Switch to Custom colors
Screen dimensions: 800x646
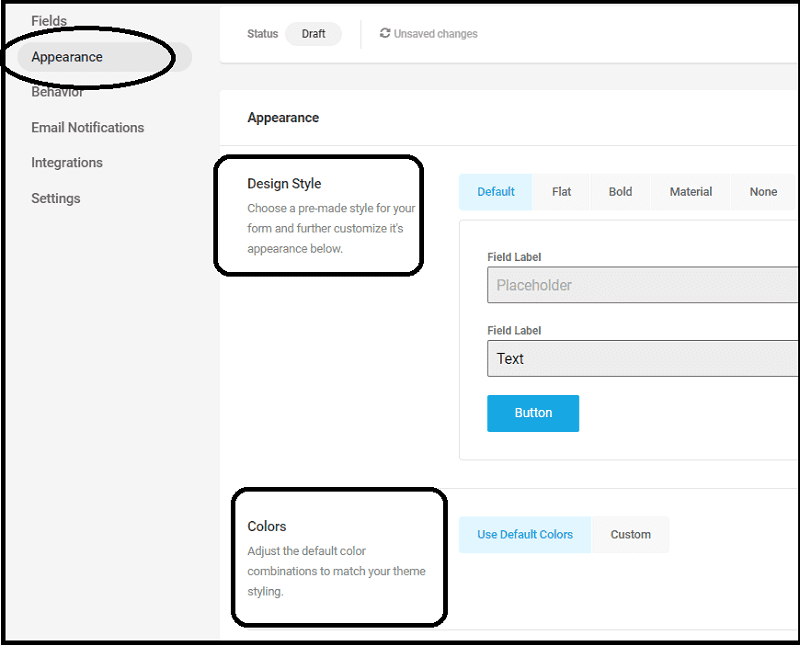629,534
